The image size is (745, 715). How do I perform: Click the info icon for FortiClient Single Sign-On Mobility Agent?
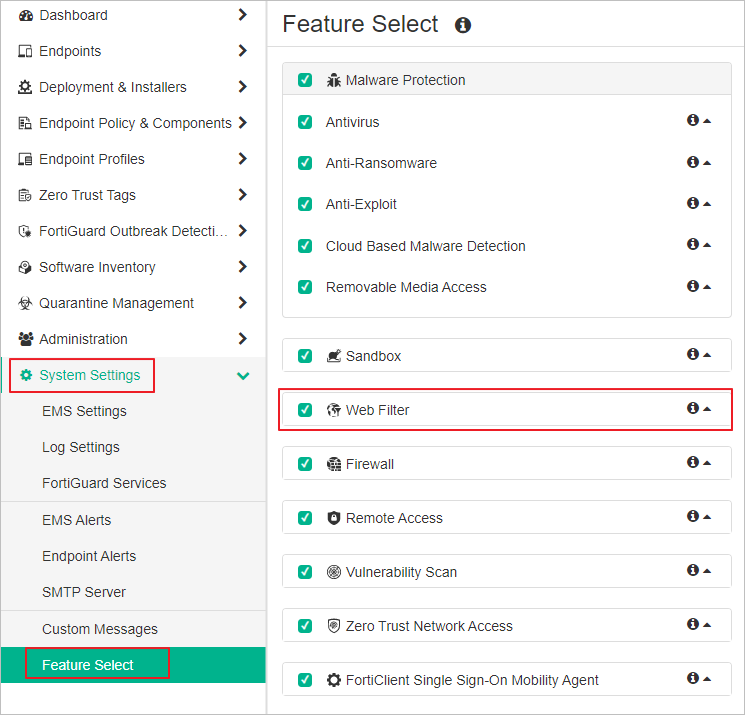coord(693,678)
